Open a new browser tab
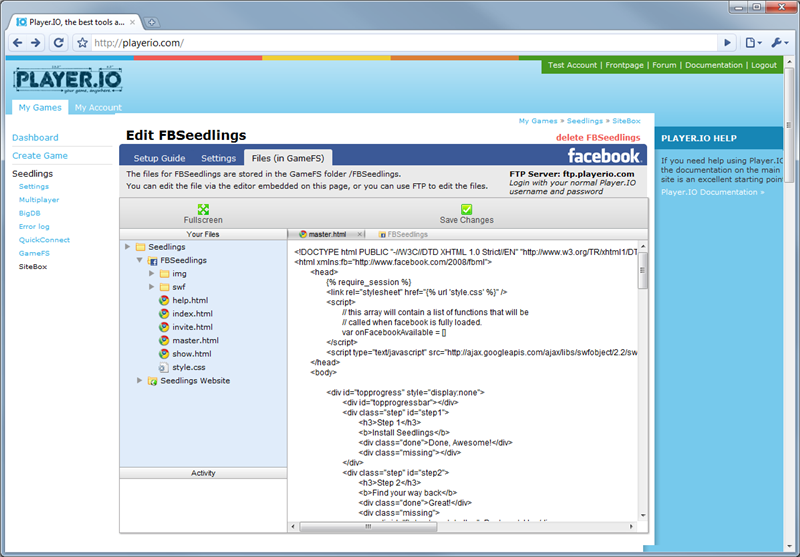 click(152, 22)
